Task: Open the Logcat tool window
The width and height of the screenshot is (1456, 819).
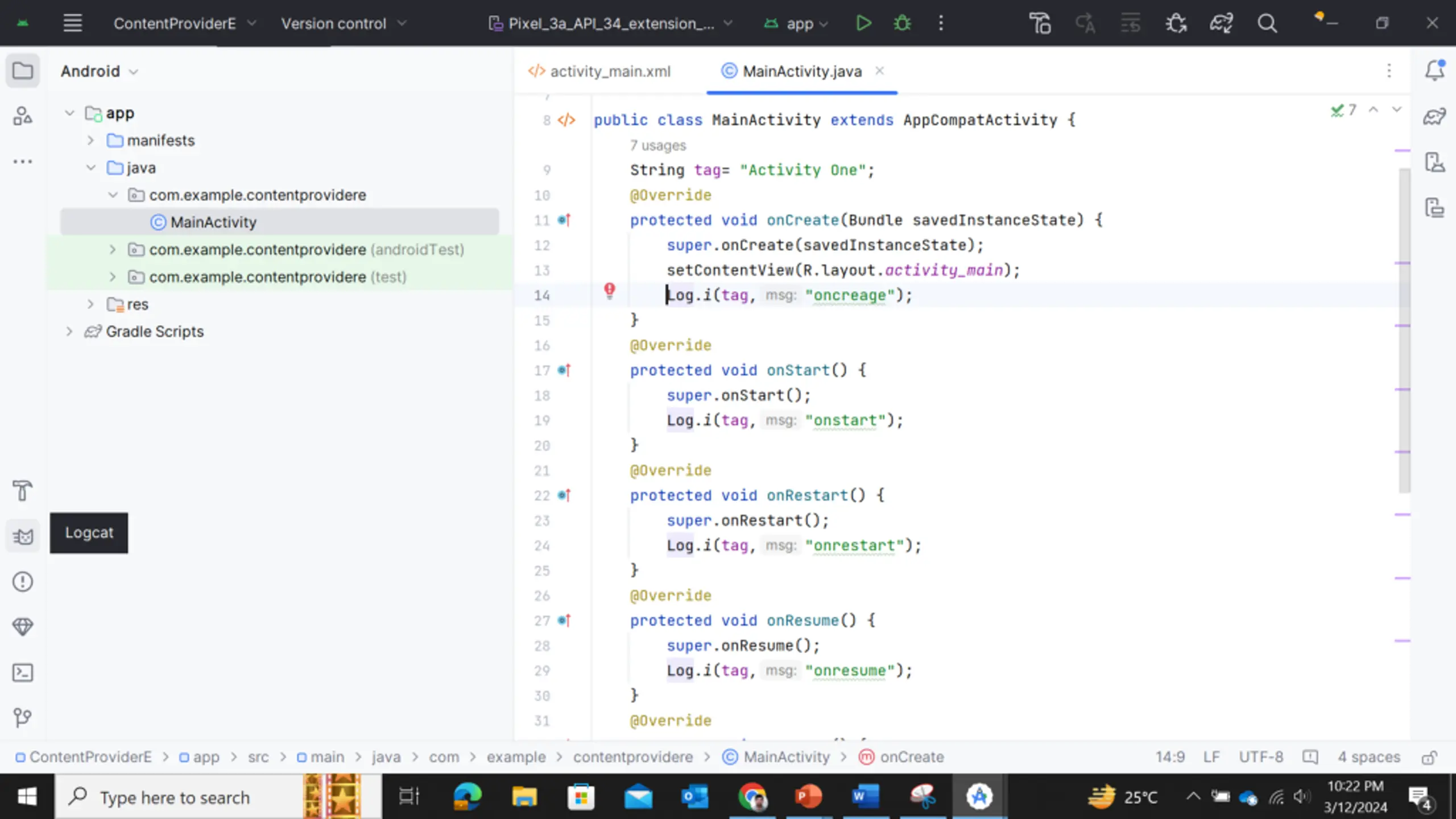Action: coord(23,536)
